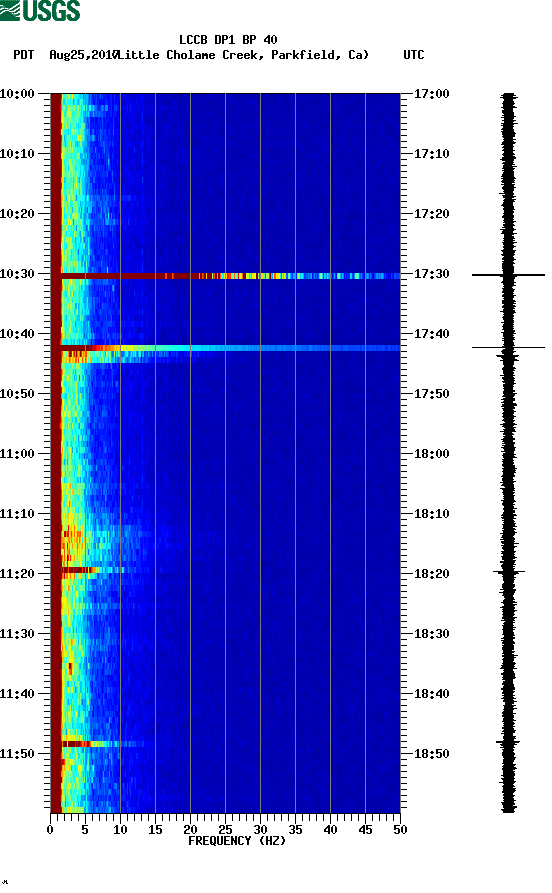Click the '50' frequency tick label

click(x=400, y=830)
